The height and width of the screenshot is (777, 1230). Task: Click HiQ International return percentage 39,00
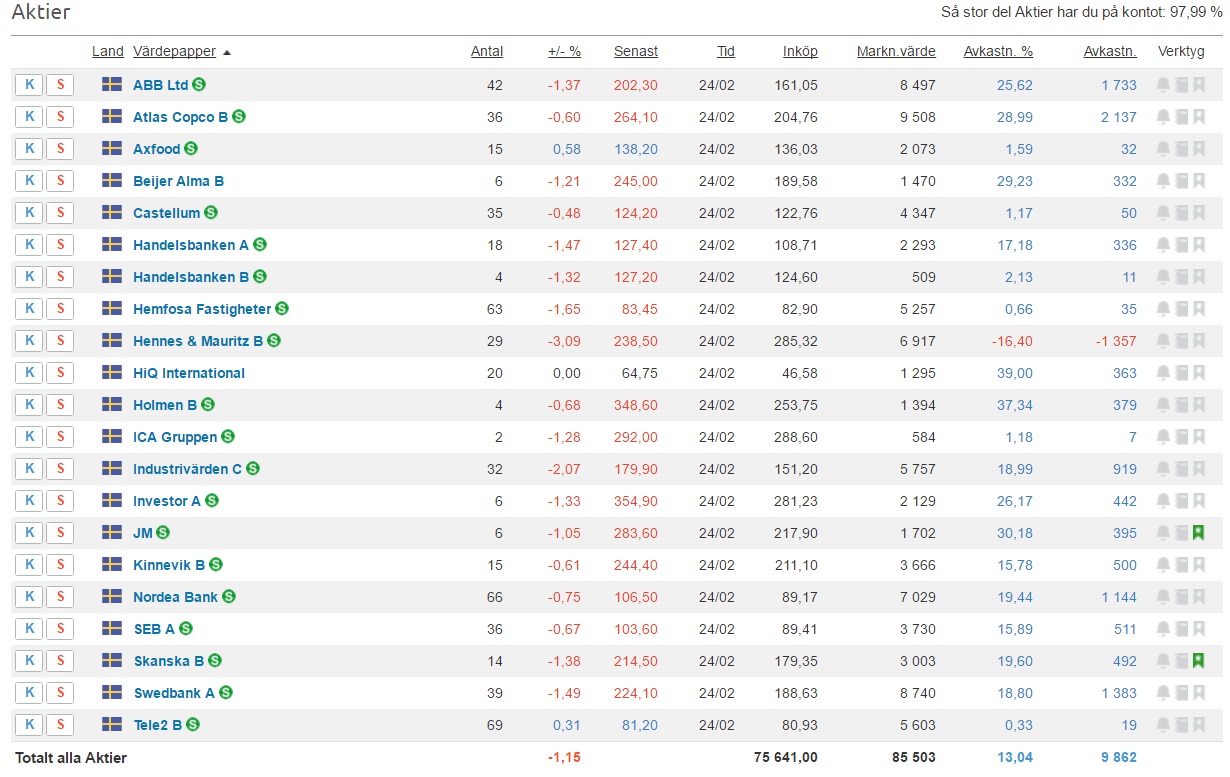tap(1015, 373)
